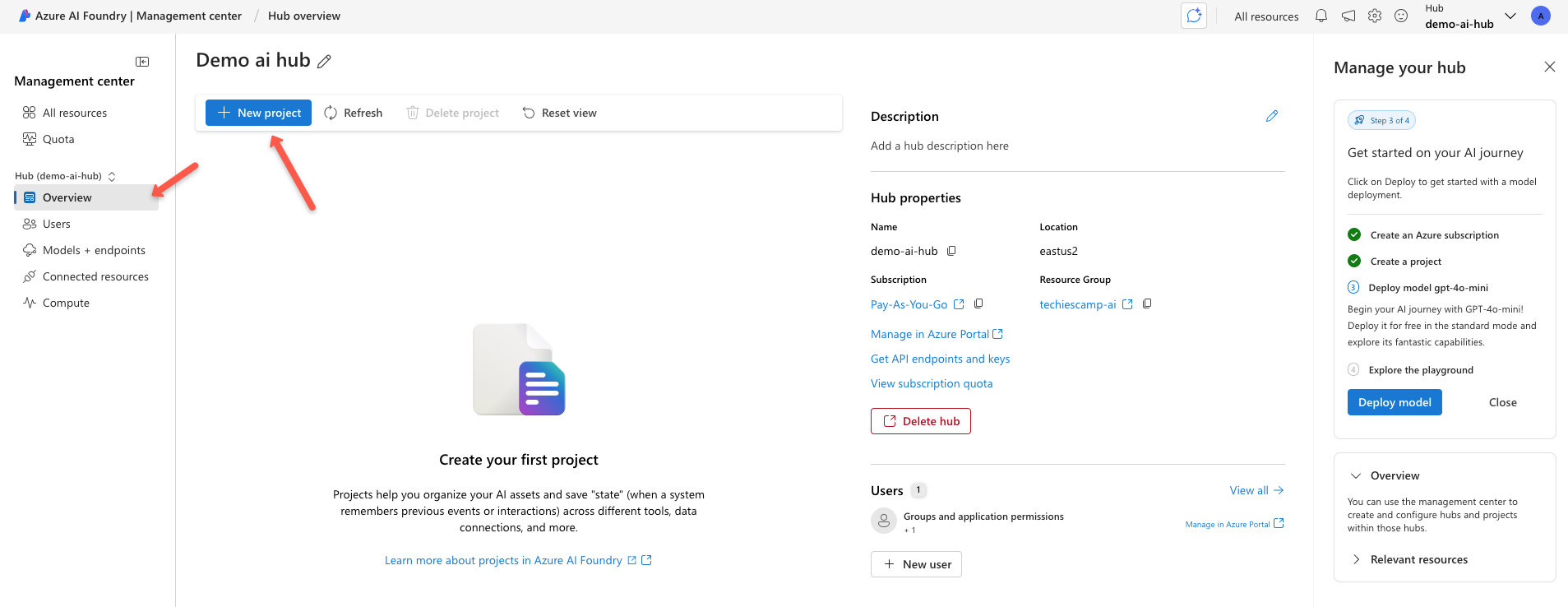Click Groups and application permissions entry
This screenshot has height=607, width=1568.
983,517
